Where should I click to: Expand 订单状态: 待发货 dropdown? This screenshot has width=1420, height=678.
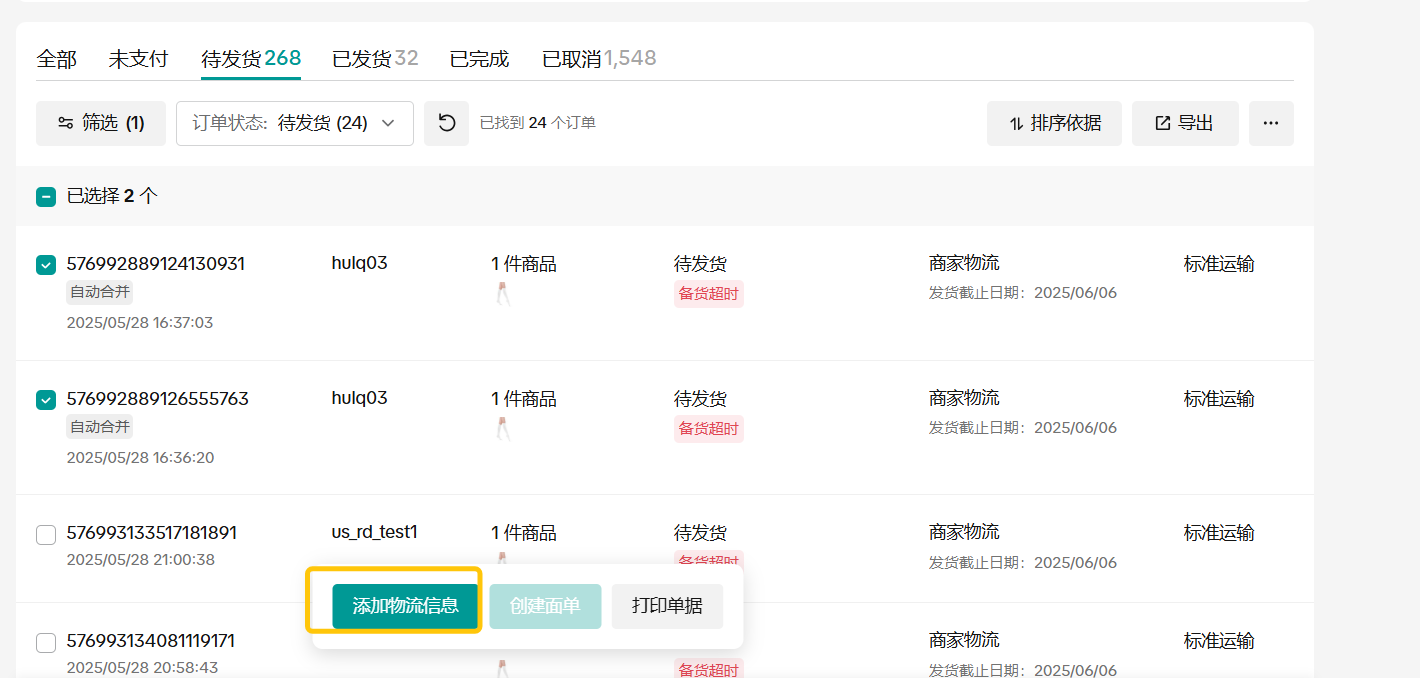tap(295, 123)
